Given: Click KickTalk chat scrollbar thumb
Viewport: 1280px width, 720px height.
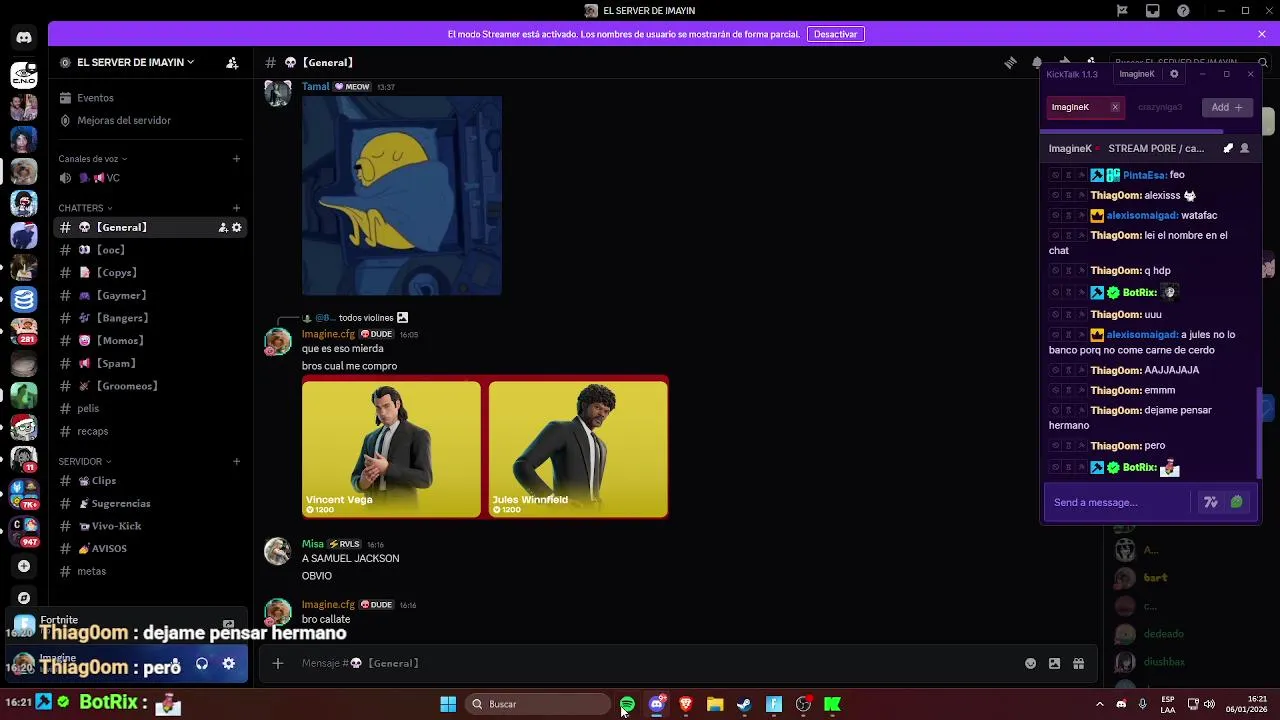Looking at the screenshot, I should (x=1258, y=431).
